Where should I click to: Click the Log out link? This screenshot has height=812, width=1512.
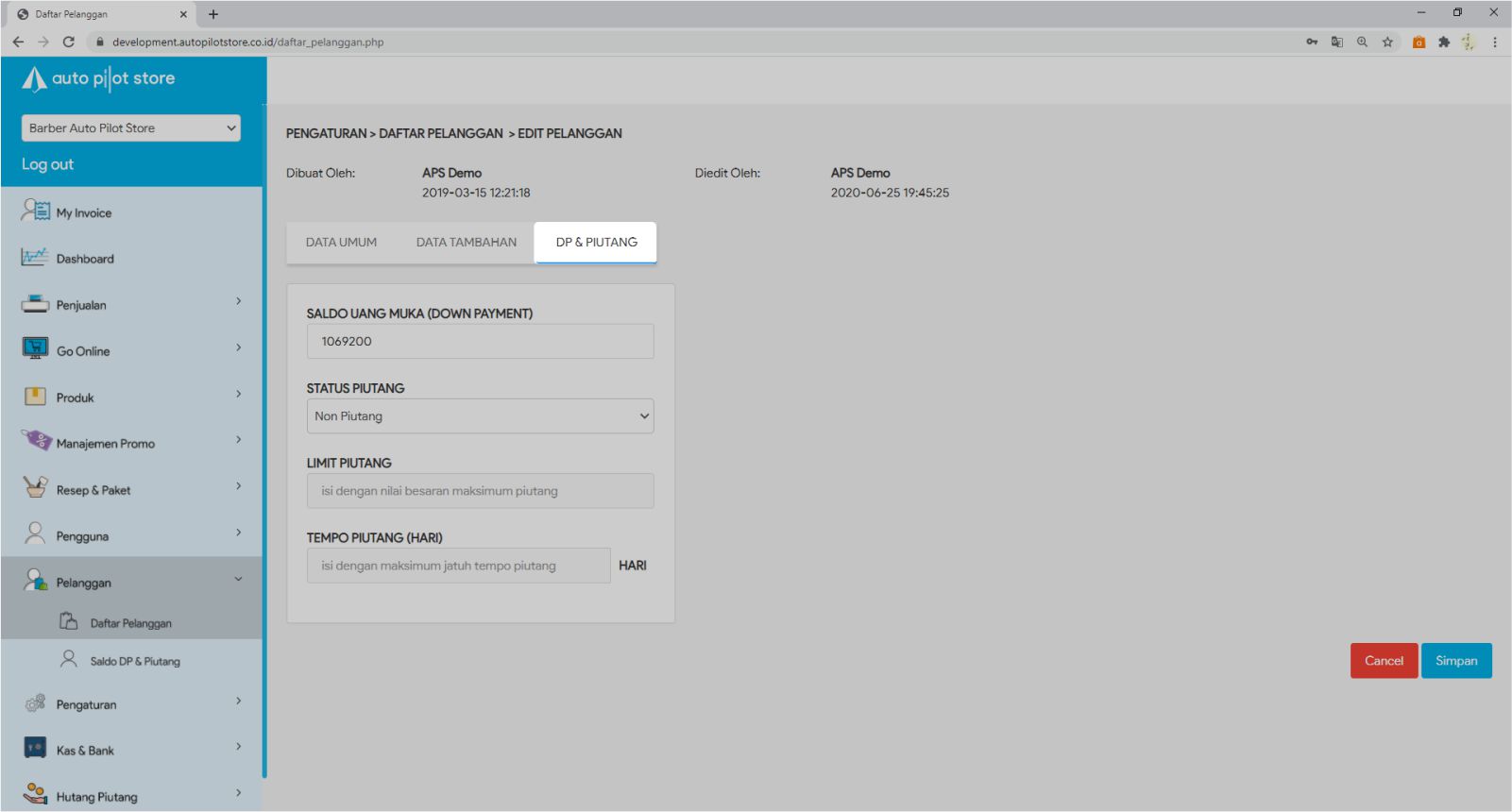pos(47,164)
